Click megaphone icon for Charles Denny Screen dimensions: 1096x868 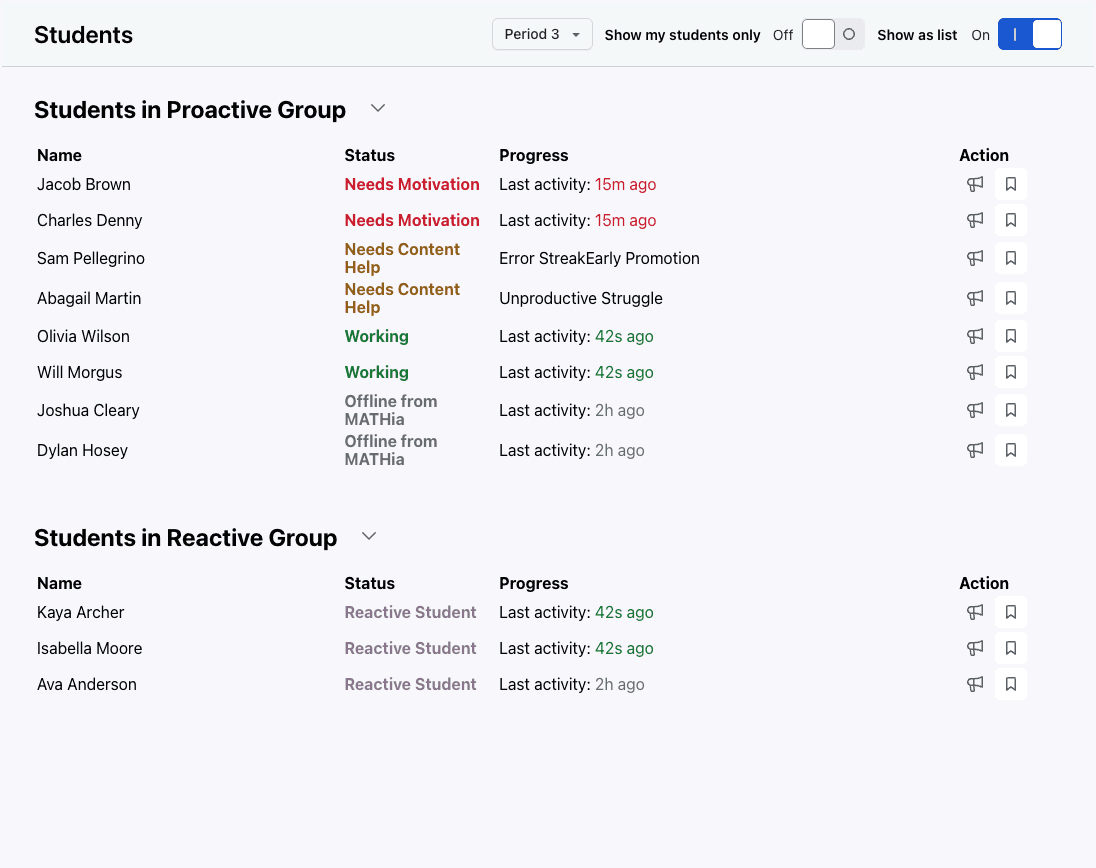click(975, 220)
